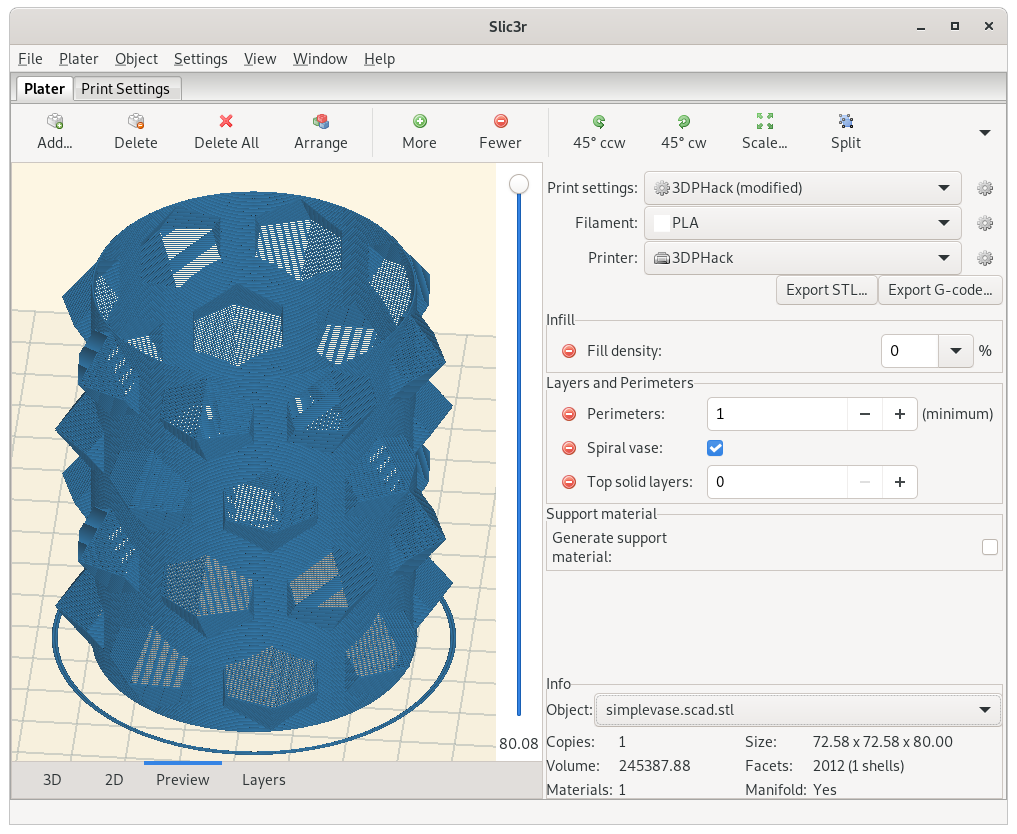1017x834 pixels.
Task: Add a copy with the More icon
Action: coord(419,121)
